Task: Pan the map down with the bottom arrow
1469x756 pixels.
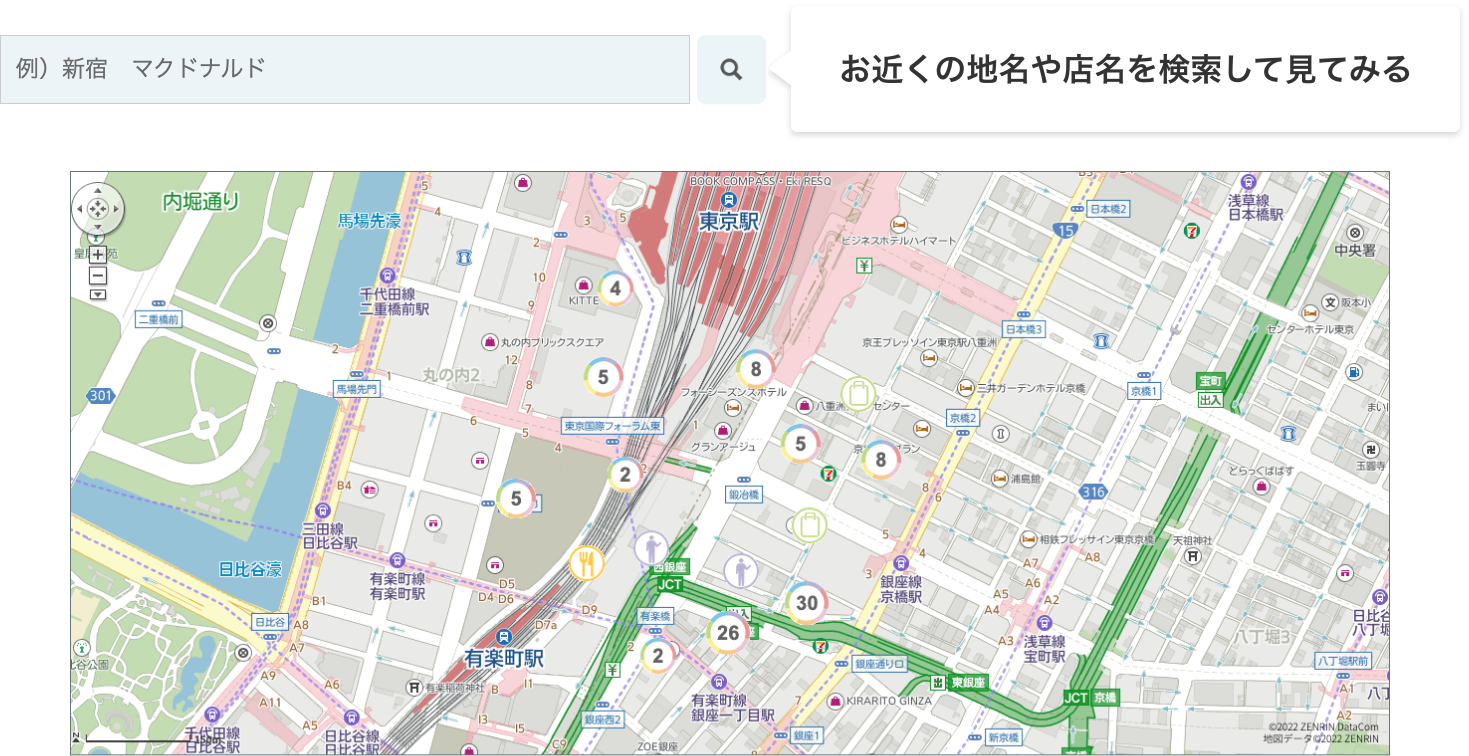Action: 97,226
